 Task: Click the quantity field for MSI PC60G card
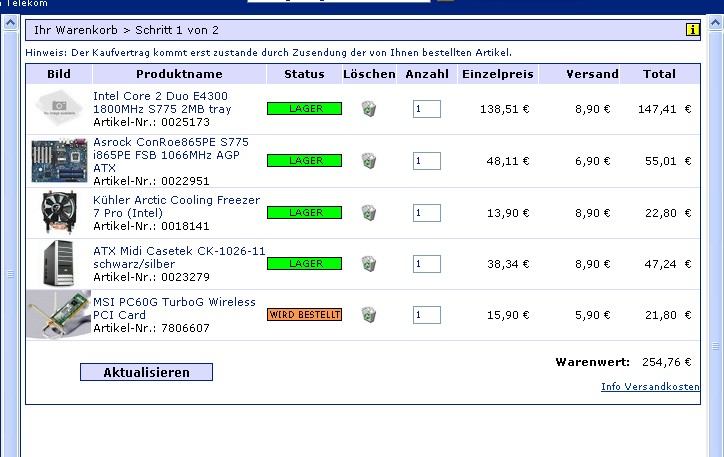tap(427, 315)
